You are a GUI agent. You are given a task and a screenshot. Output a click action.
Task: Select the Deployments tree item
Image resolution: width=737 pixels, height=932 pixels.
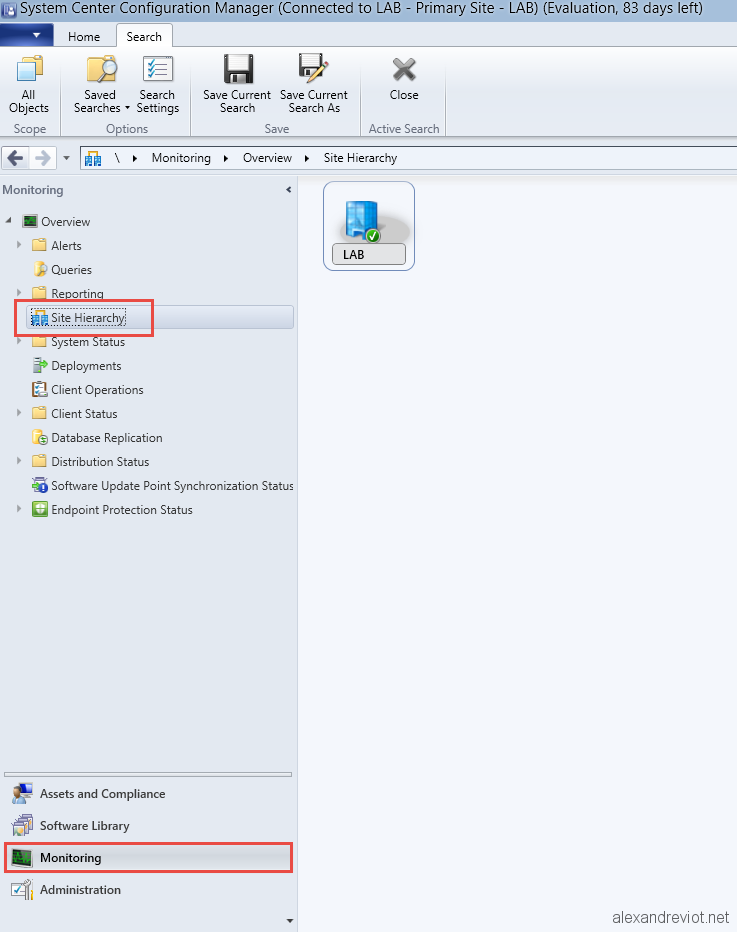(86, 366)
